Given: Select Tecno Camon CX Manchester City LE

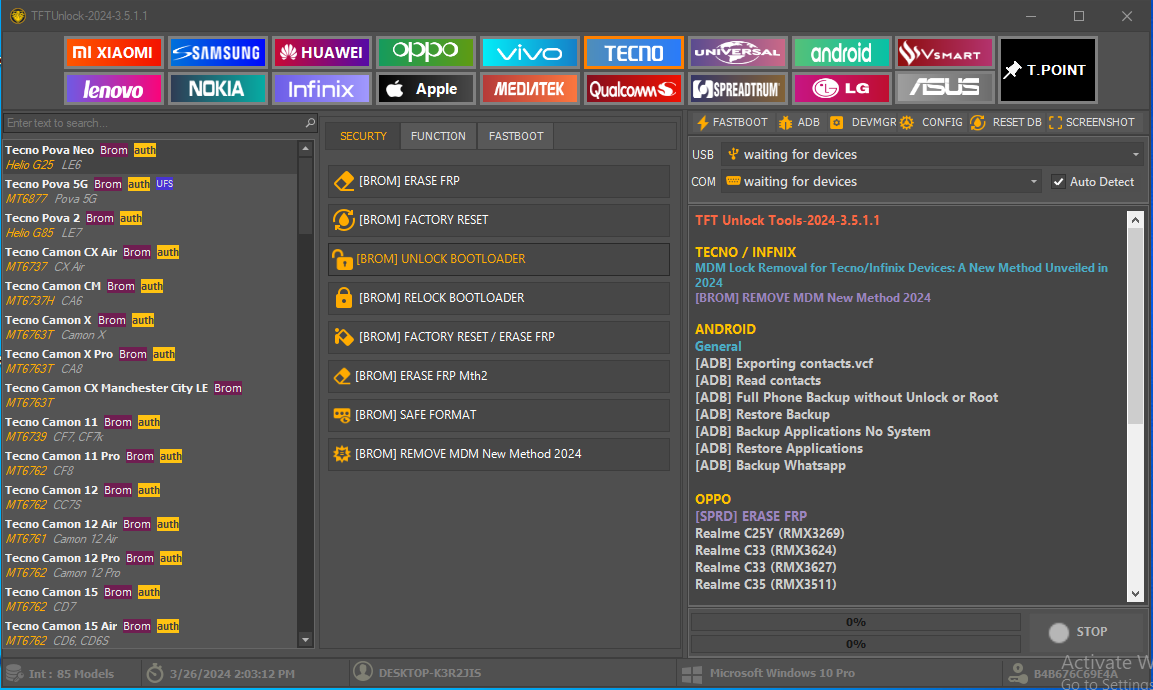Looking at the screenshot, I should tap(150, 395).
